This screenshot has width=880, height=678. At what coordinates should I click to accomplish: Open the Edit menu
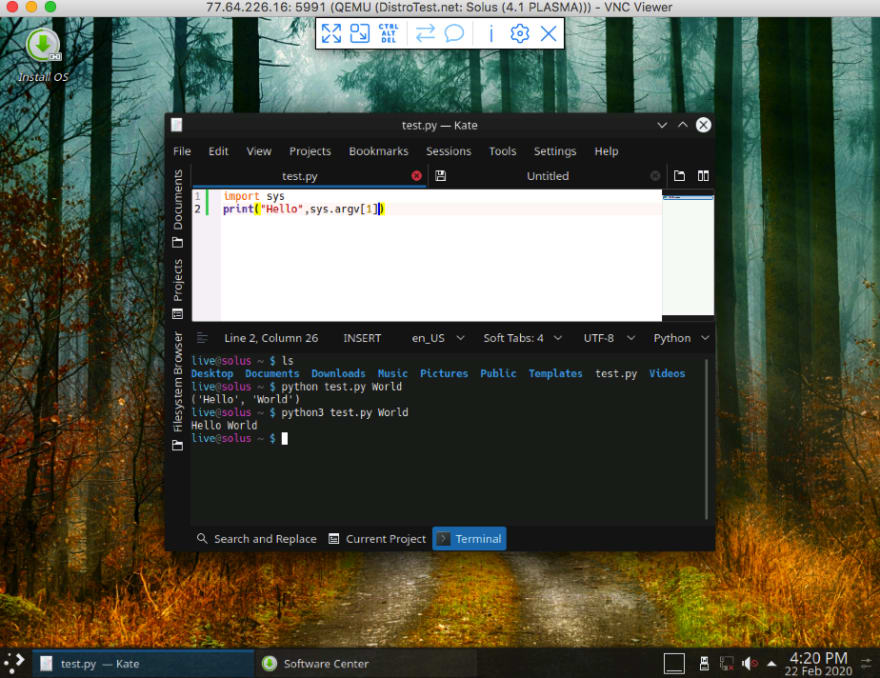(x=218, y=151)
